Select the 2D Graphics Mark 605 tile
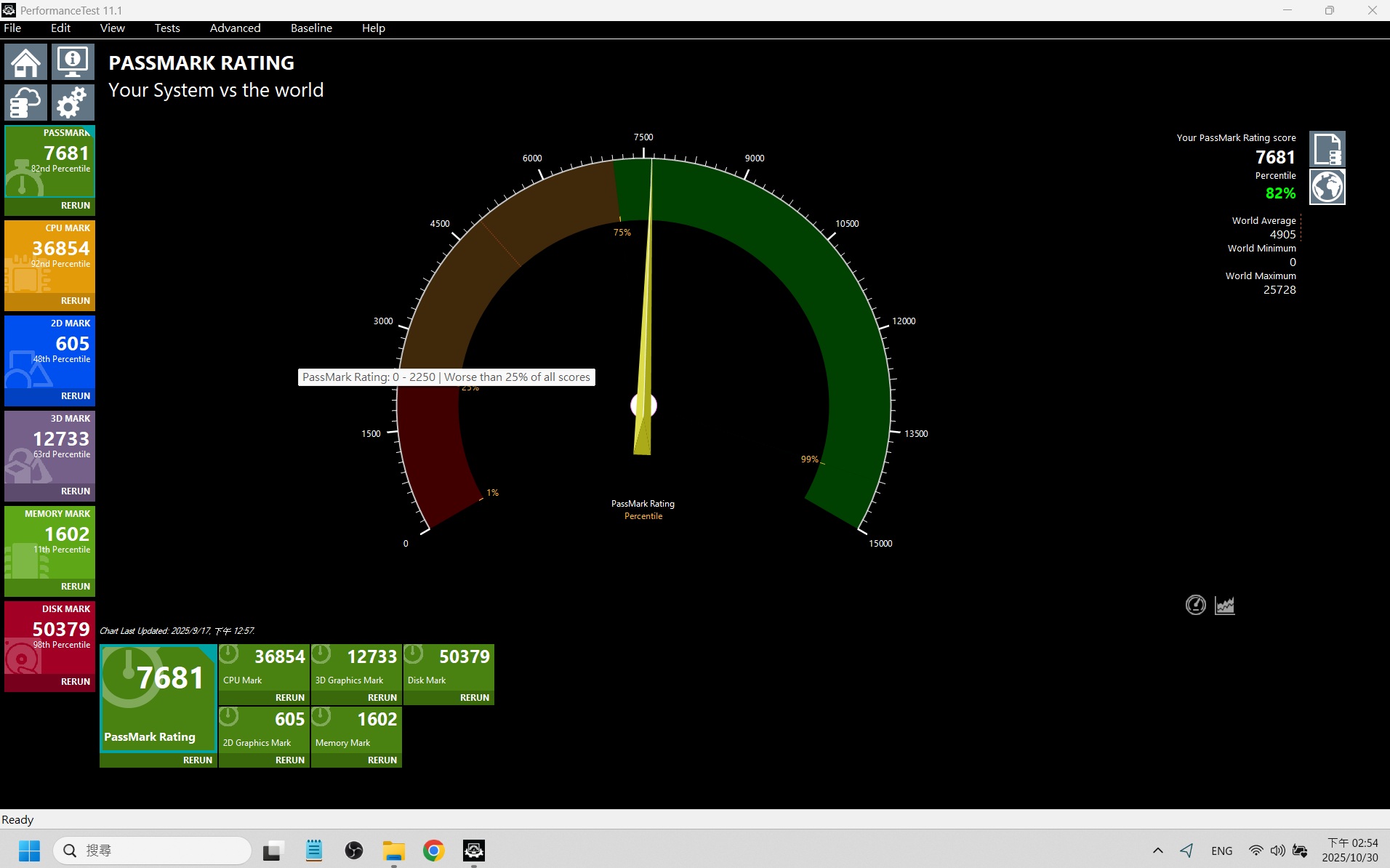Screen dimensions: 1390x868 click(264, 729)
